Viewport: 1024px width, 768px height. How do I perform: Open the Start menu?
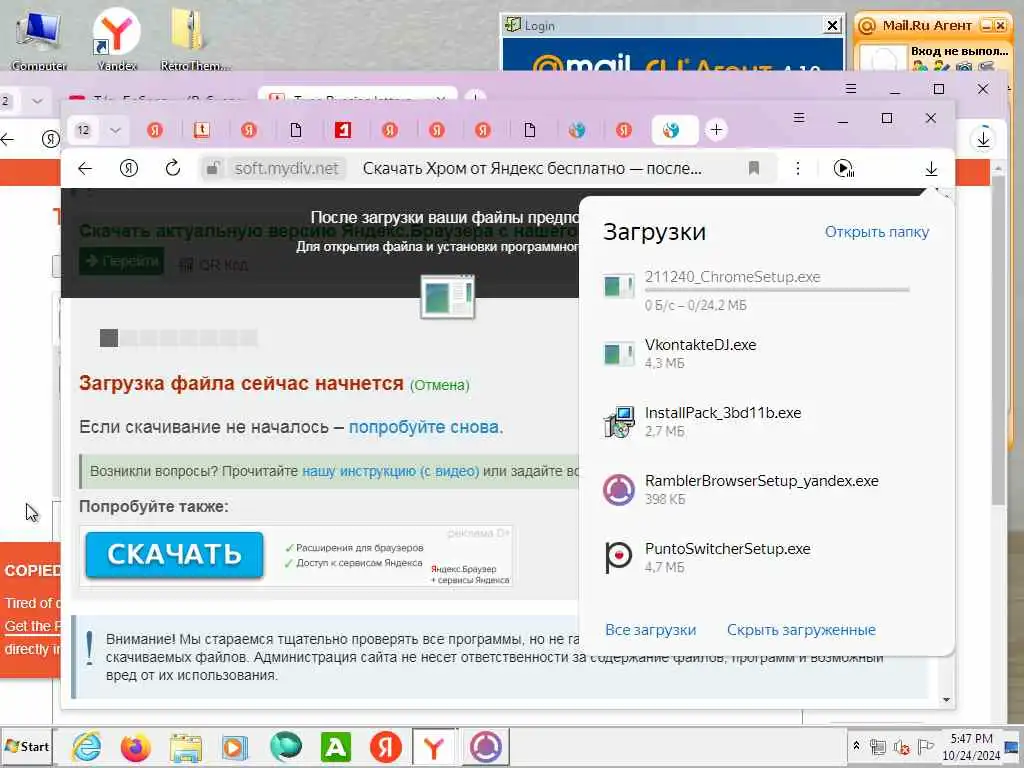[x=27, y=746]
